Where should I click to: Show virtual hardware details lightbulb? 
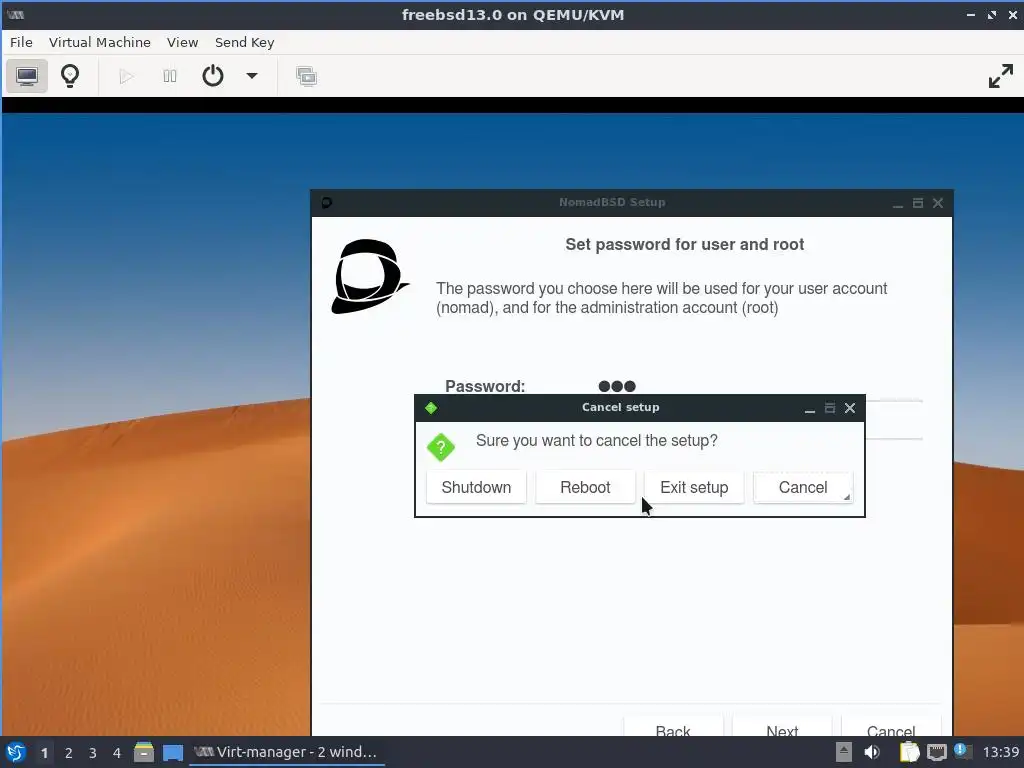coord(70,76)
